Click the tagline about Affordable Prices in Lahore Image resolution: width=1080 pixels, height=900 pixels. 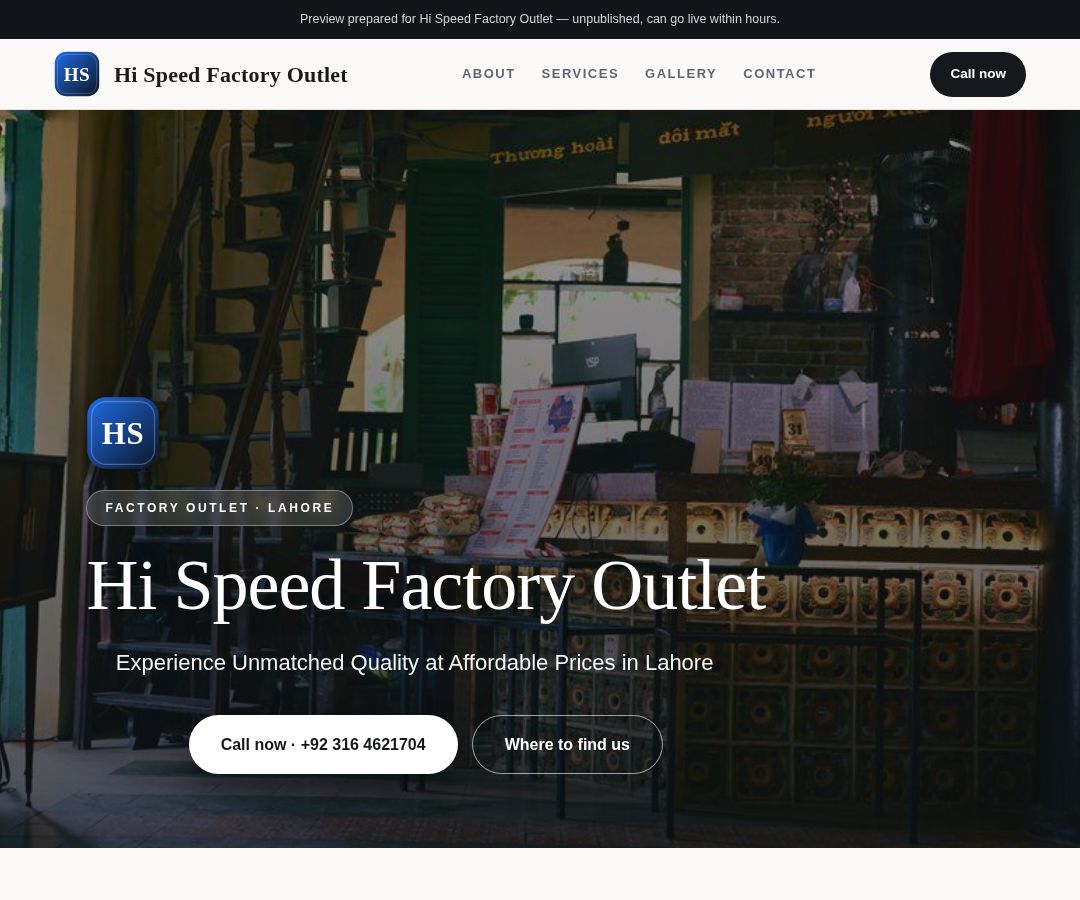[414, 662]
